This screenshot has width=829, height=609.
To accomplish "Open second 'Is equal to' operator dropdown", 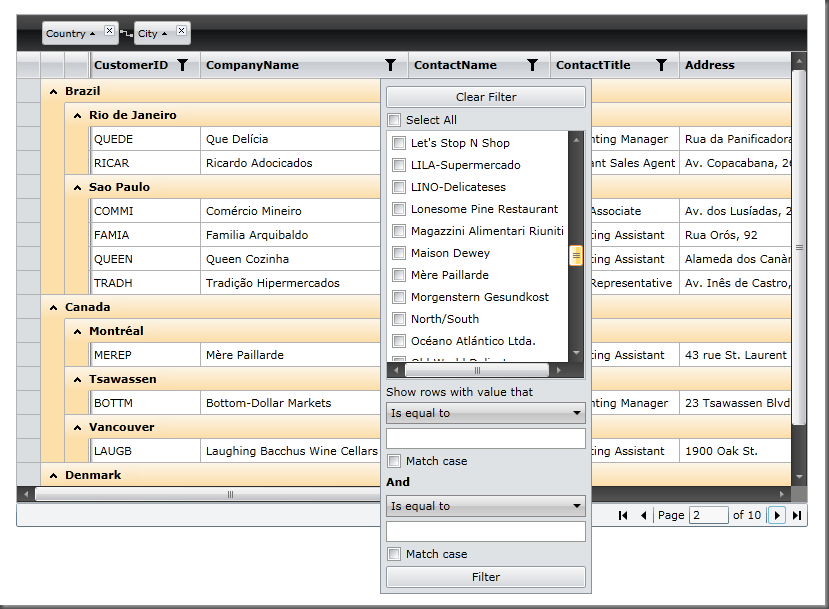I will pyautogui.click(x=486, y=506).
